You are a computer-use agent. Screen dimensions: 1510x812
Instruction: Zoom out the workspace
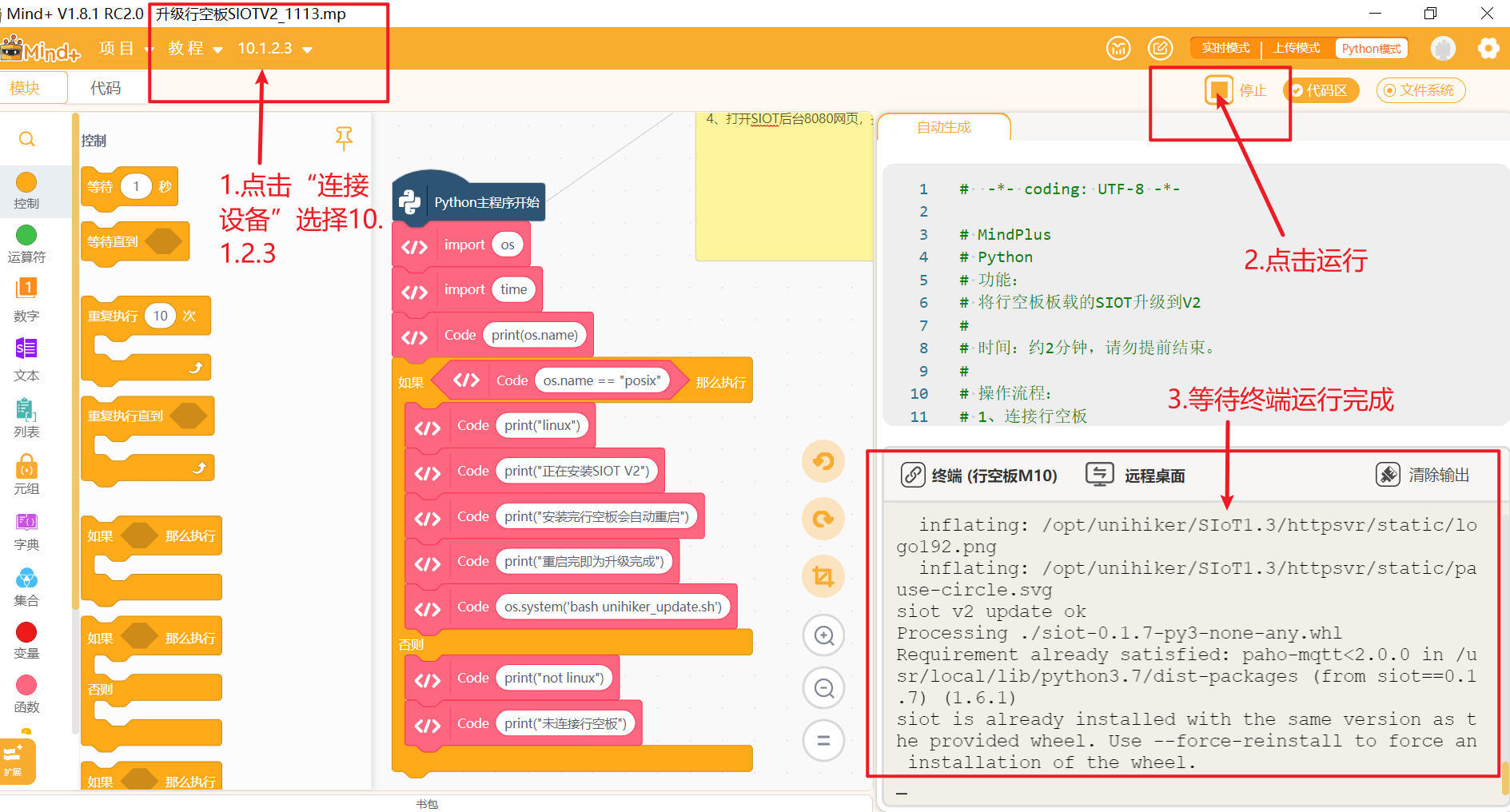[824, 688]
